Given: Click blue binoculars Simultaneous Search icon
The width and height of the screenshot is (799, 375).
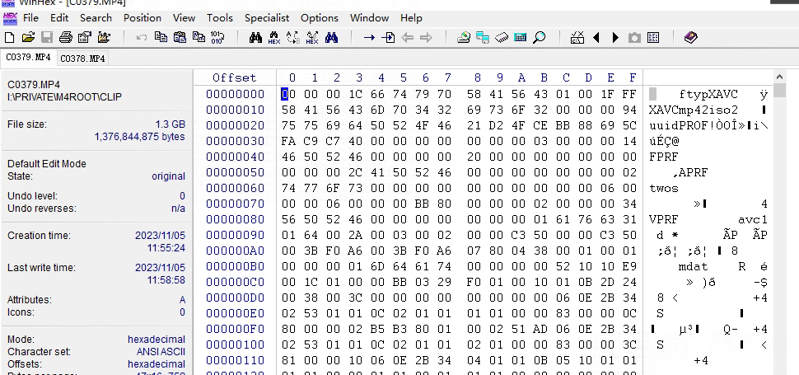Looking at the screenshot, I should coord(331,37).
